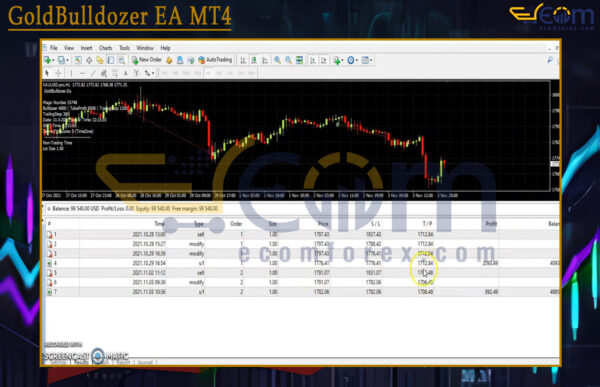The image size is (600, 387).
Task: Open the File menu
Action: coord(54,48)
